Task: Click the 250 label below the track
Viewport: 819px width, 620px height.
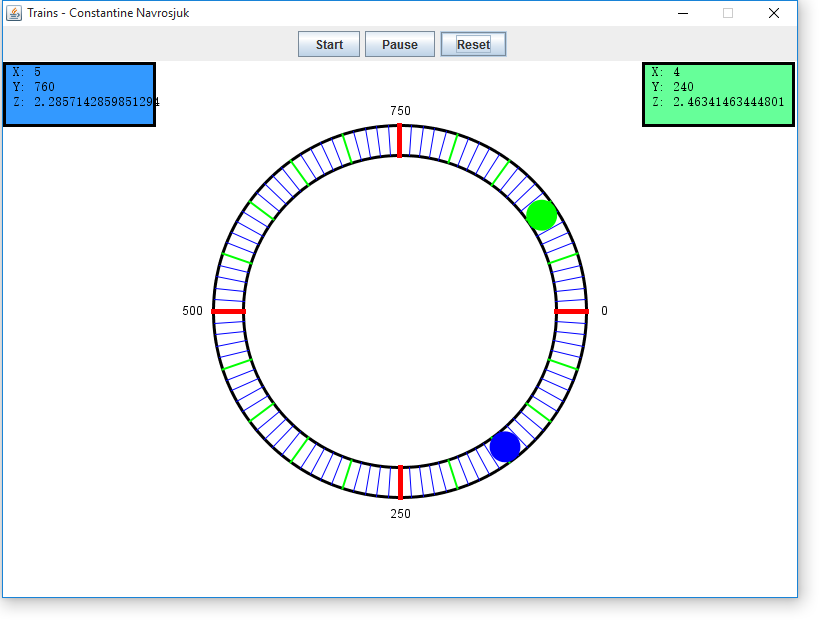Action: [x=400, y=514]
